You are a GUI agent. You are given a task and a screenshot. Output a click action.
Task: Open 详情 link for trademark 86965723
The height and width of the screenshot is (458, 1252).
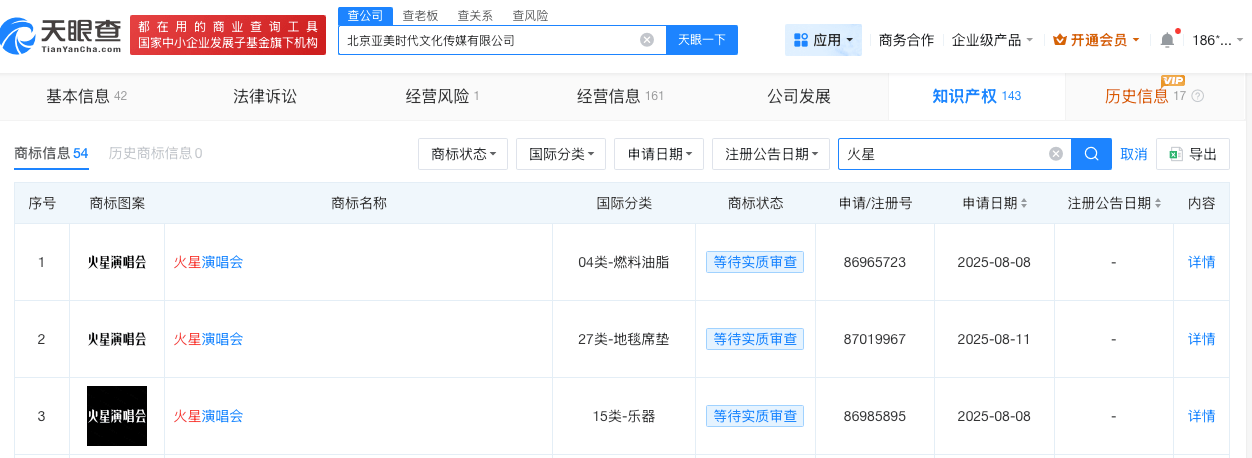click(x=1201, y=262)
